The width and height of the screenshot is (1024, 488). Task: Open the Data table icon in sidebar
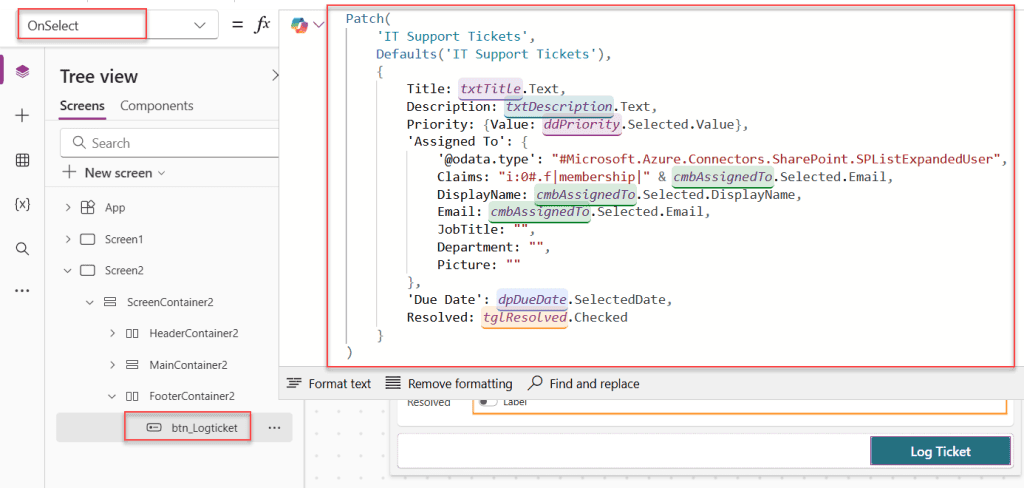[22, 160]
